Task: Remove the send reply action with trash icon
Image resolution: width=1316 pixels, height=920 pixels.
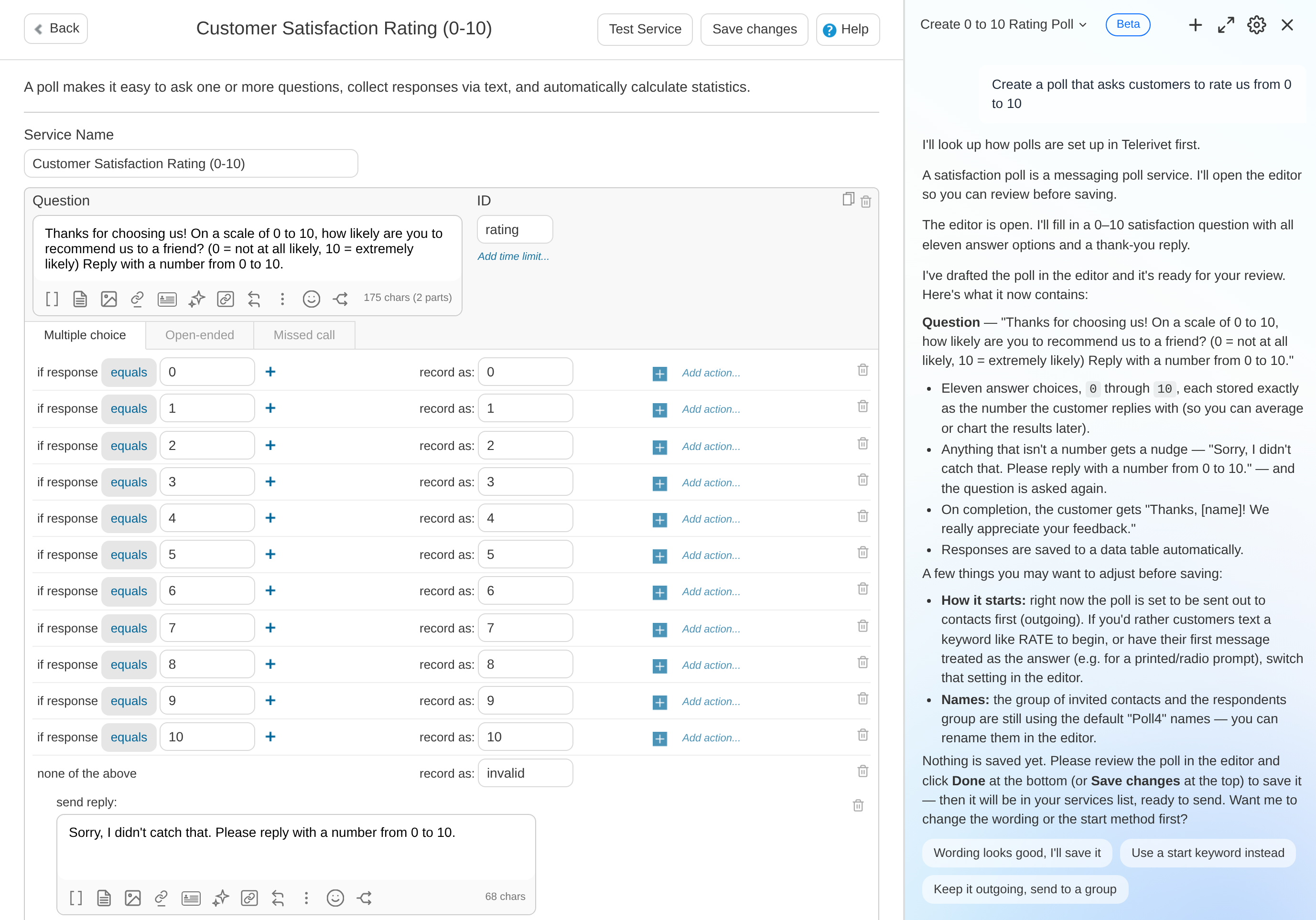Action: tap(858, 805)
